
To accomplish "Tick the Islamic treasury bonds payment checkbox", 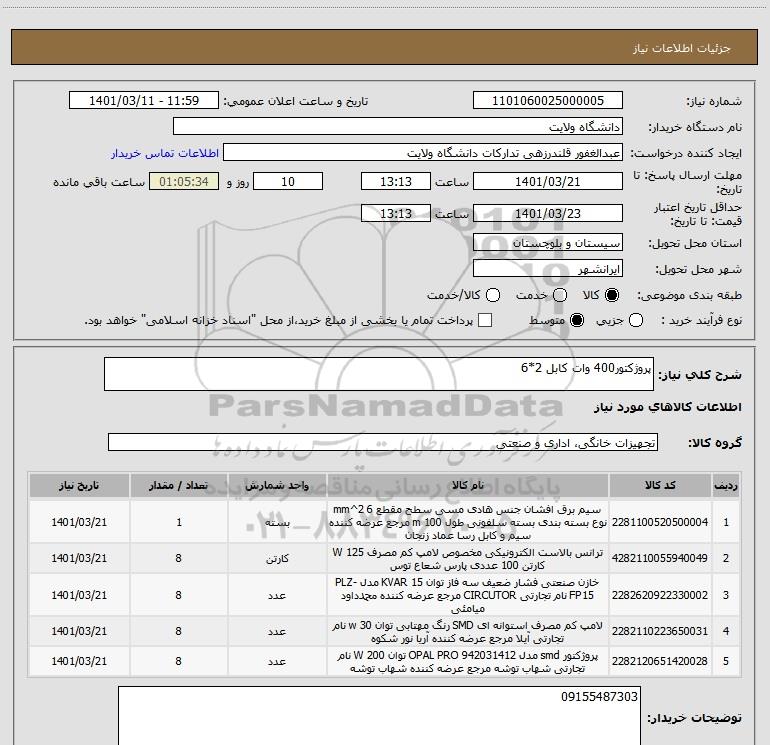I will point(485,320).
